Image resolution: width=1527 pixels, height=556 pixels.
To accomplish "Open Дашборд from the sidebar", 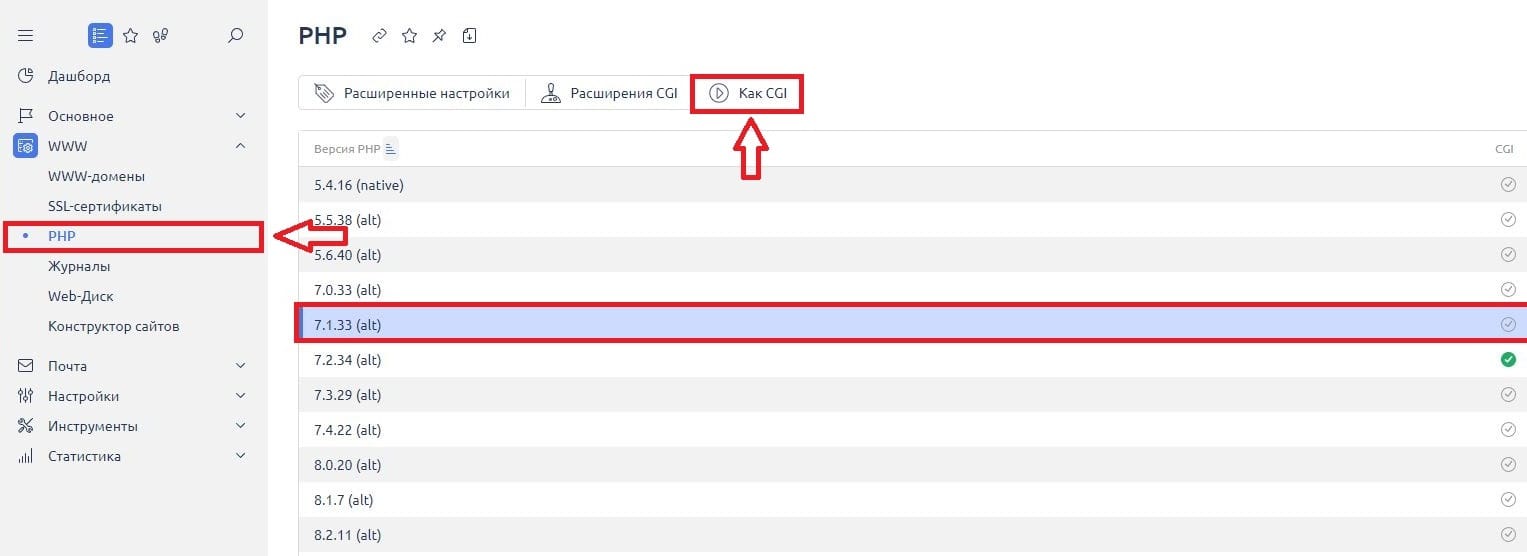I will 79,76.
